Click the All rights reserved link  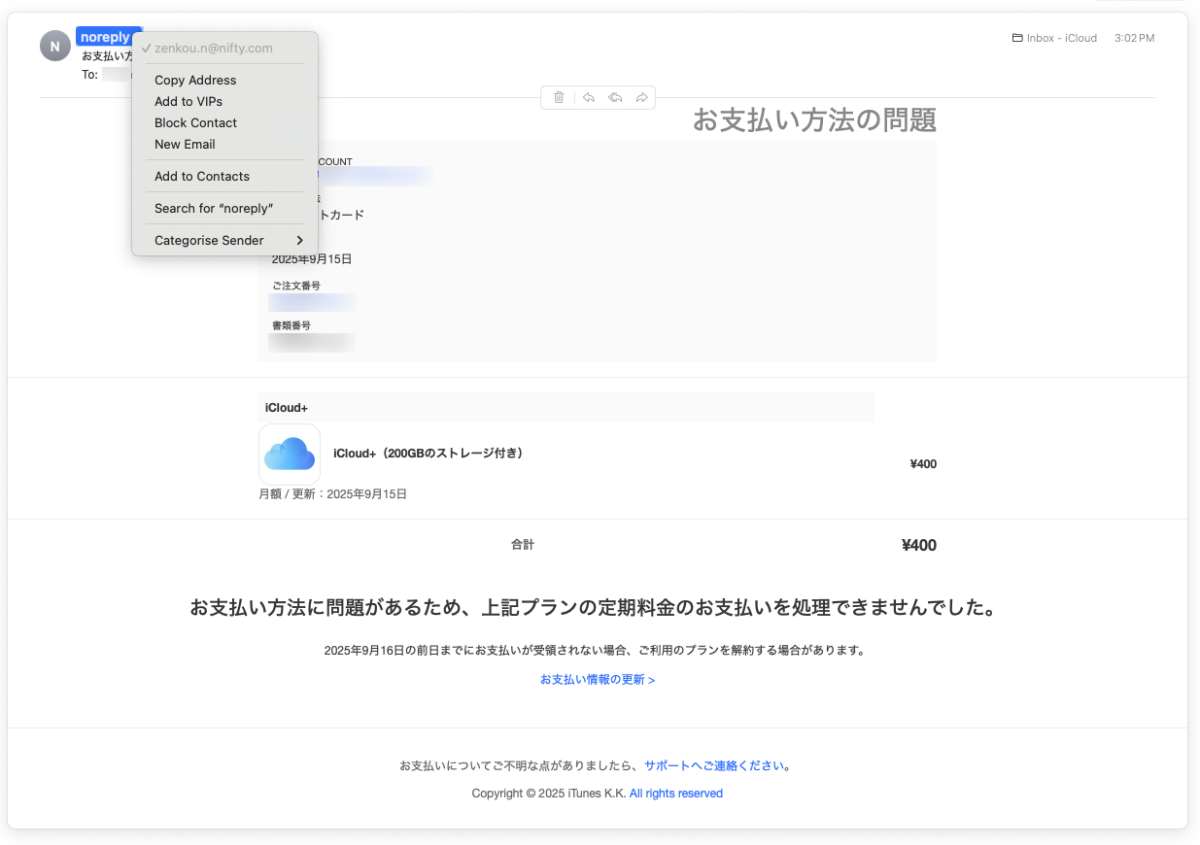point(676,793)
